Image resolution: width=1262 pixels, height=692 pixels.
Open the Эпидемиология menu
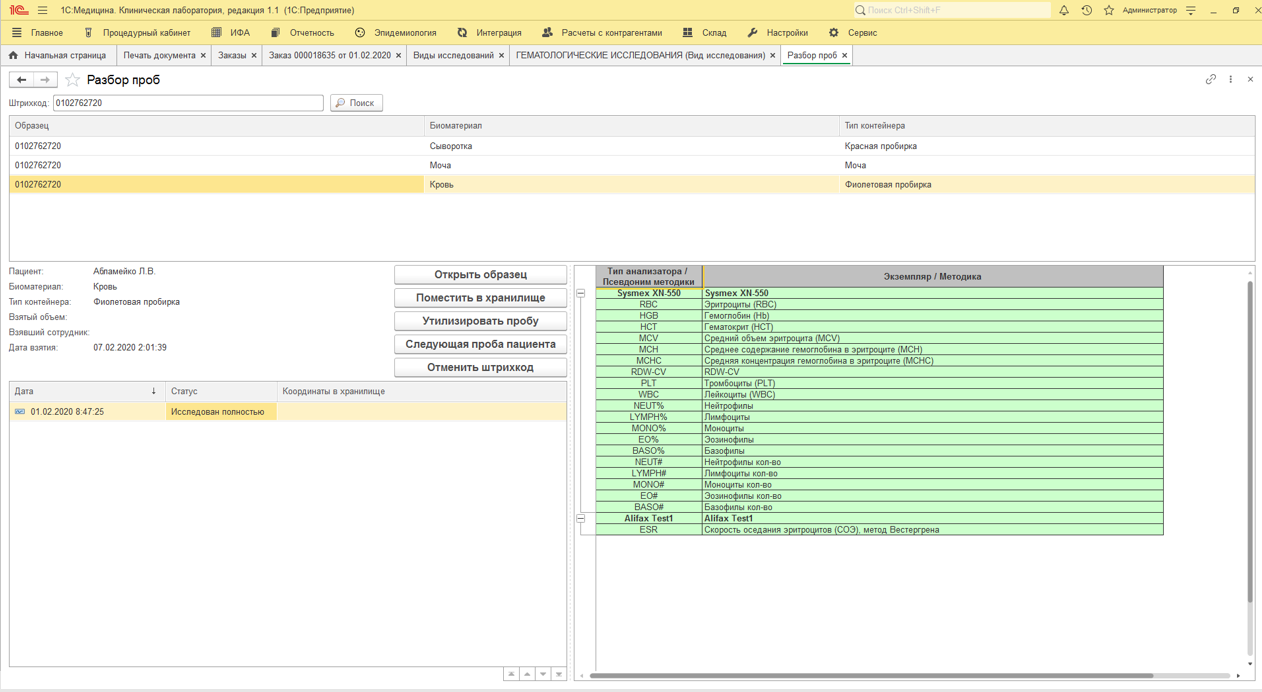point(396,33)
